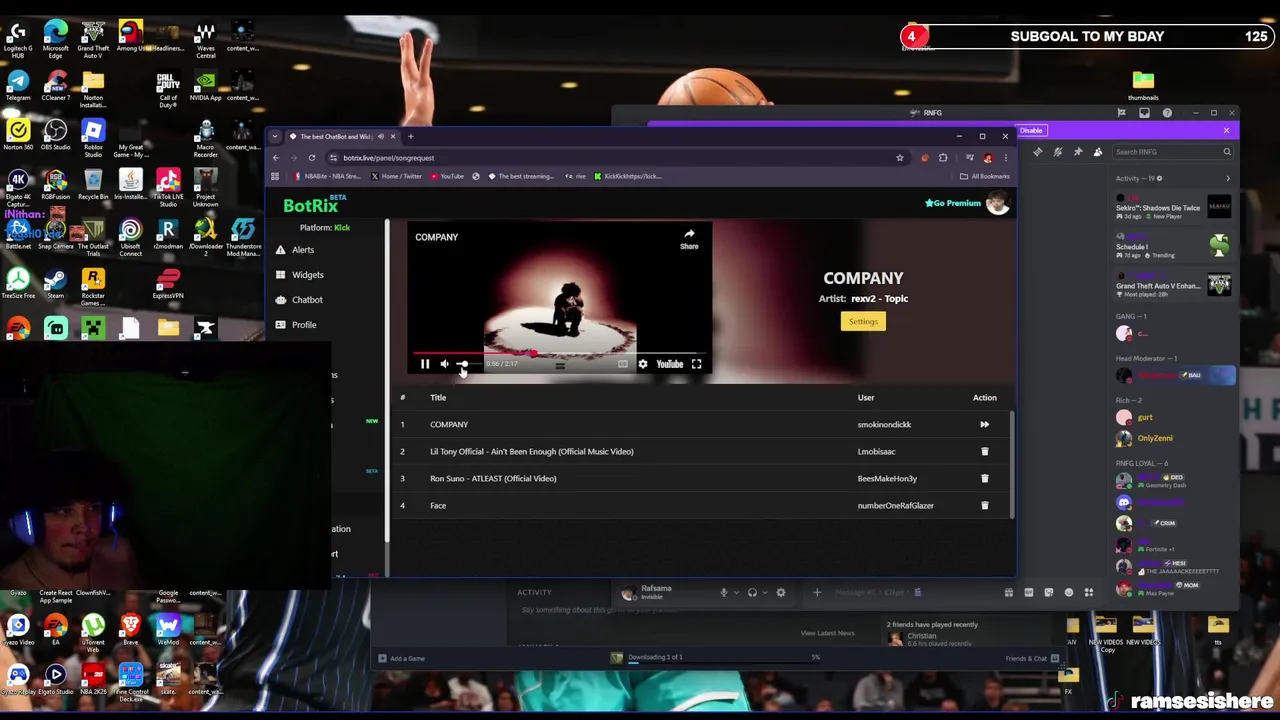Open BotRix user avatar menu
The height and width of the screenshot is (720, 1280).
(x=997, y=204)
